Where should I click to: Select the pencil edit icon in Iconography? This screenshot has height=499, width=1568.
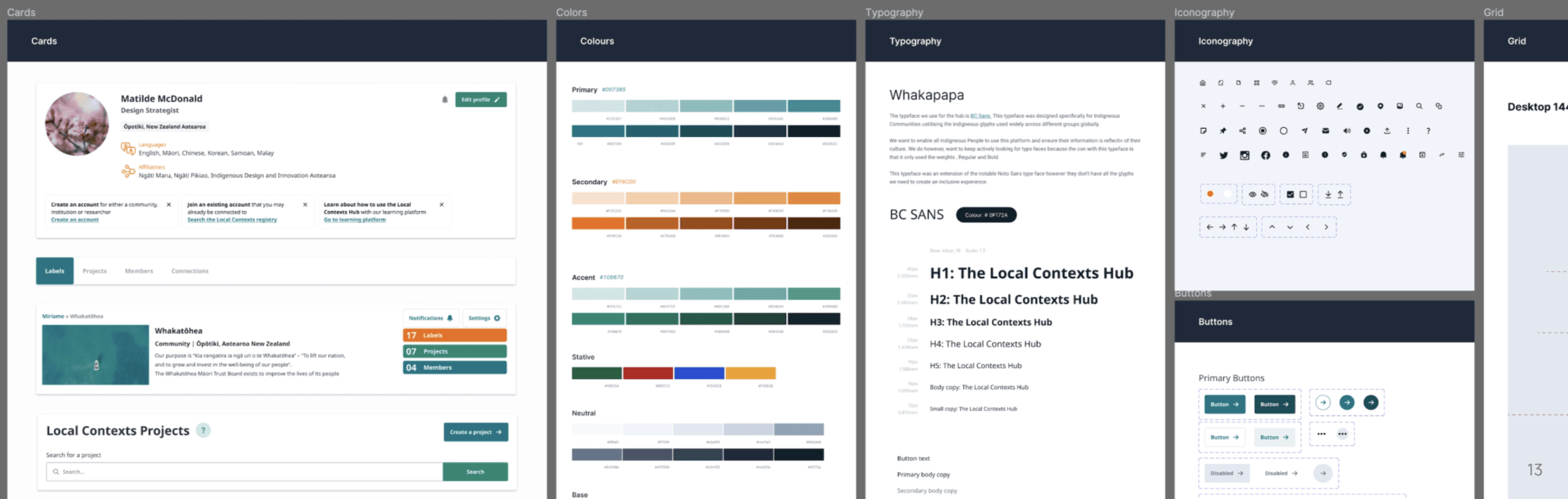coord(1339,106)
